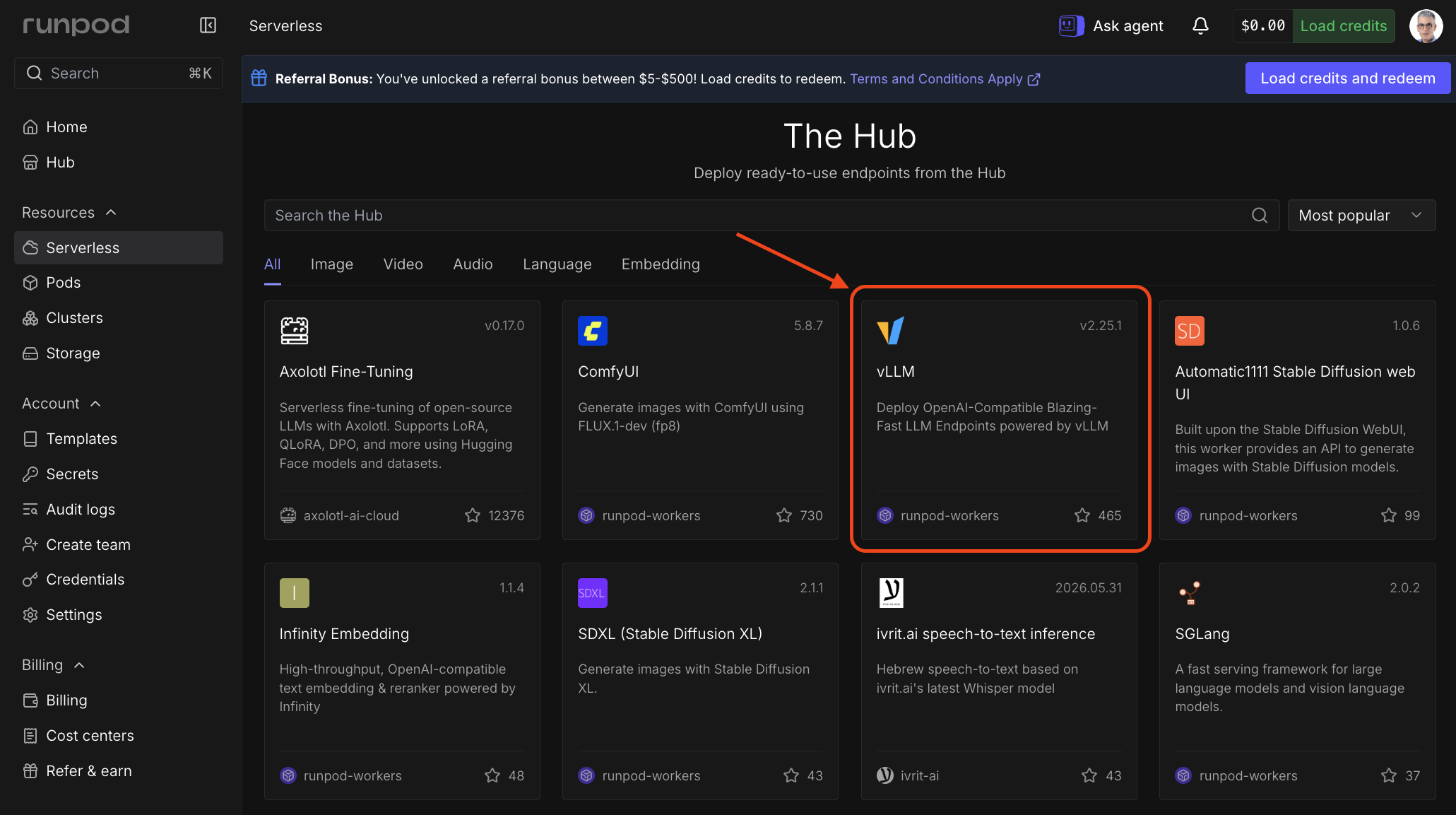
Task: Click the ComfyUI card logo icon
Action: (x=593, y=331)
